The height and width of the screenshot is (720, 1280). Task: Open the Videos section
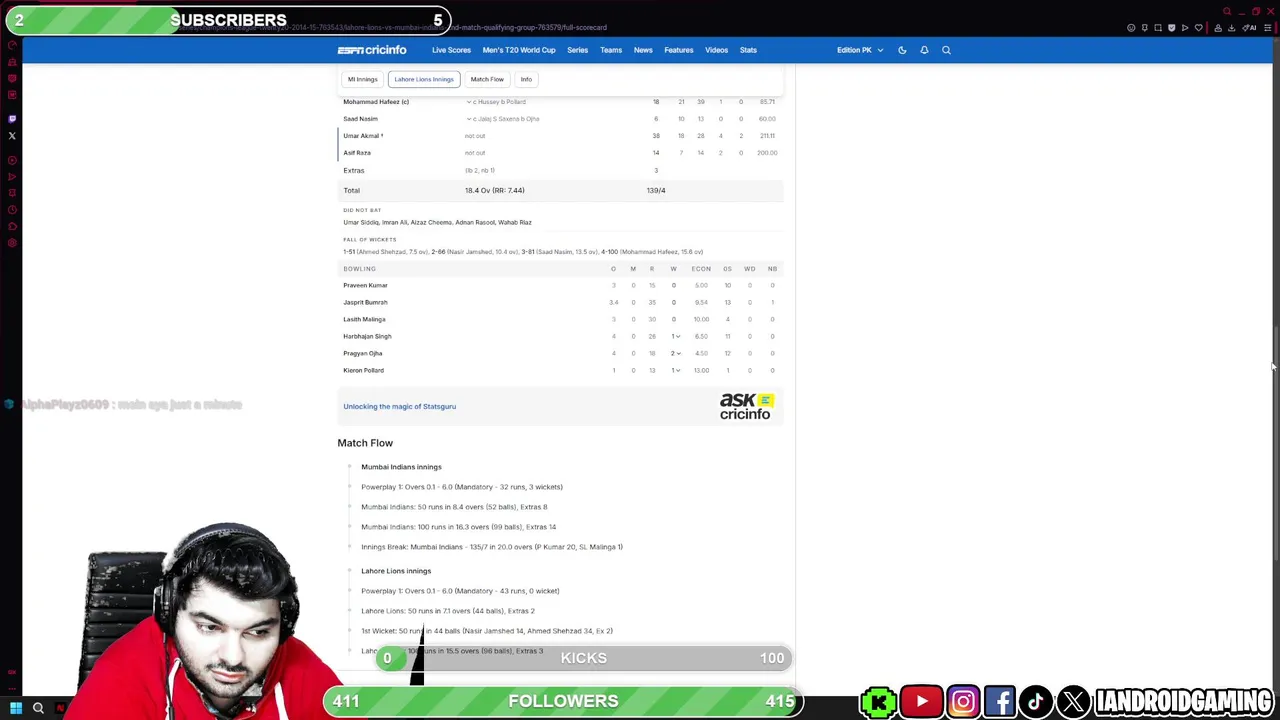717,50
